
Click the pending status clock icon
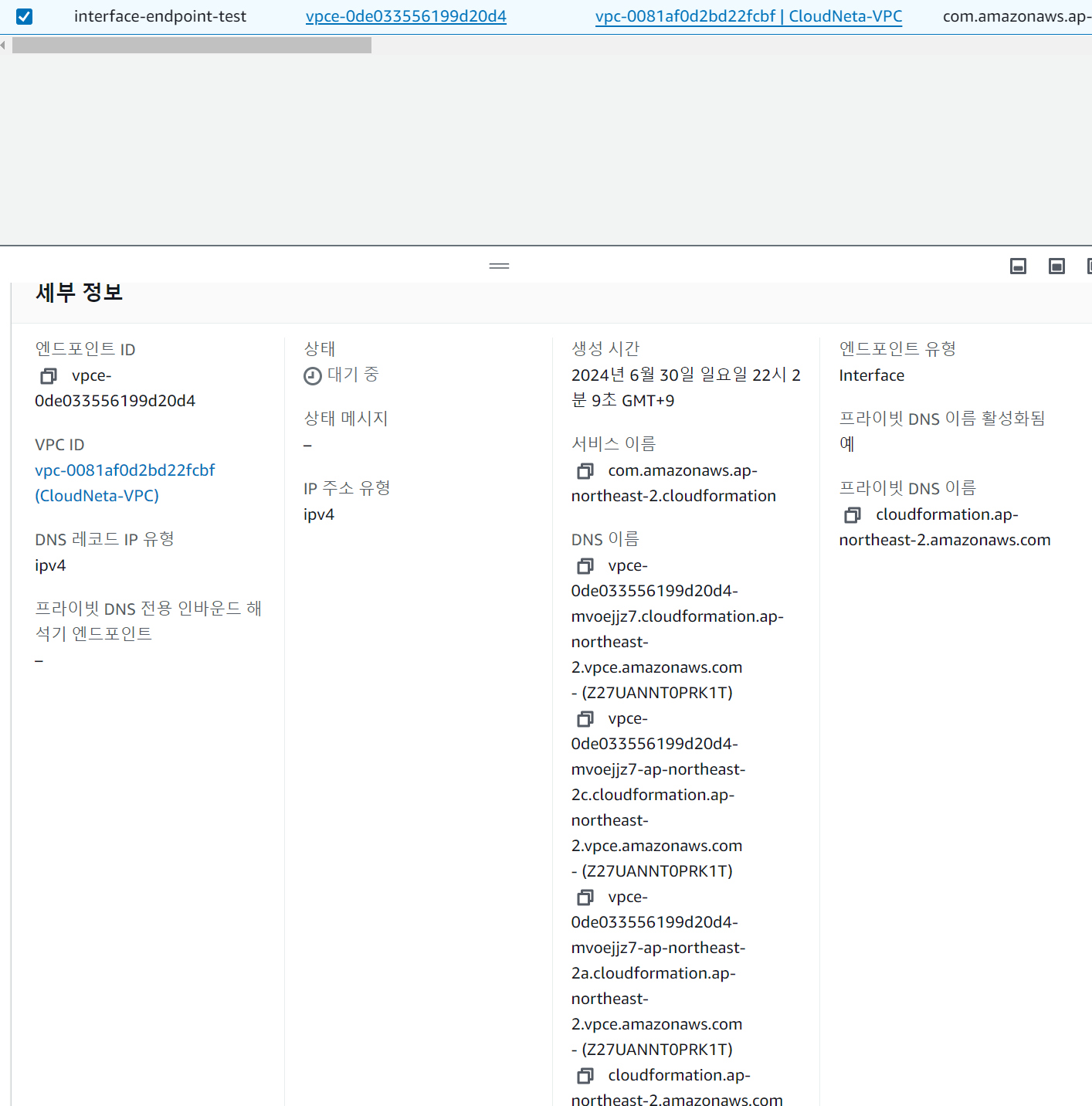[313, 376]
